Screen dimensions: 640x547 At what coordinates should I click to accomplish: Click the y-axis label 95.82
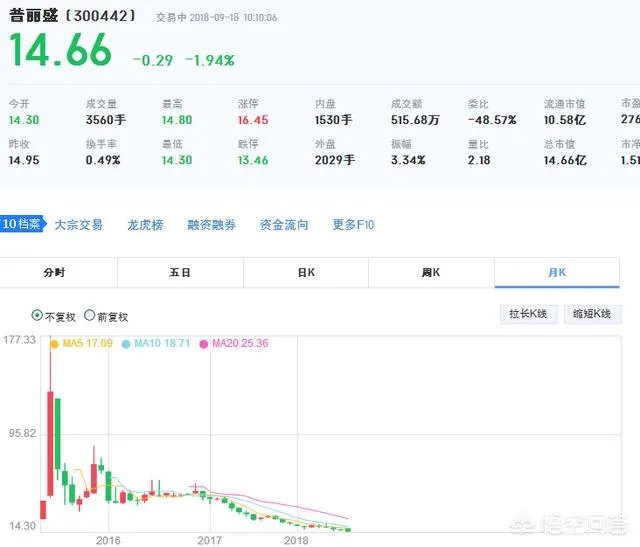pyautogui.click(x=22, y=433)
